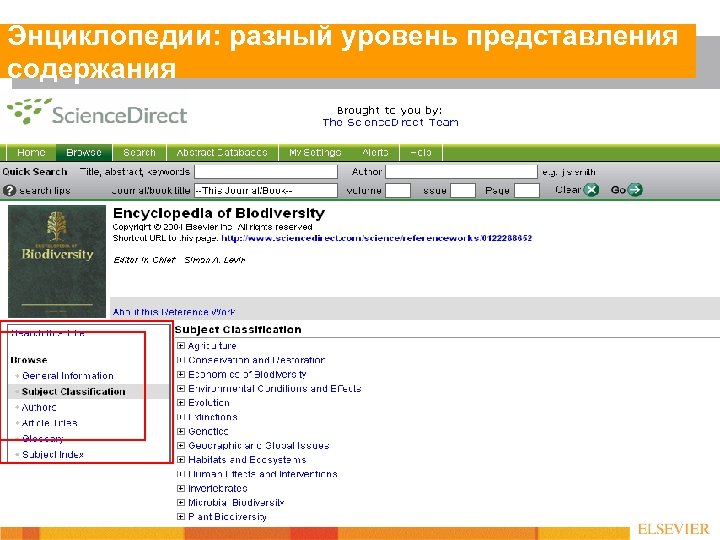
Task: Open the Agriculture subject link
Action: click(212, 346)
